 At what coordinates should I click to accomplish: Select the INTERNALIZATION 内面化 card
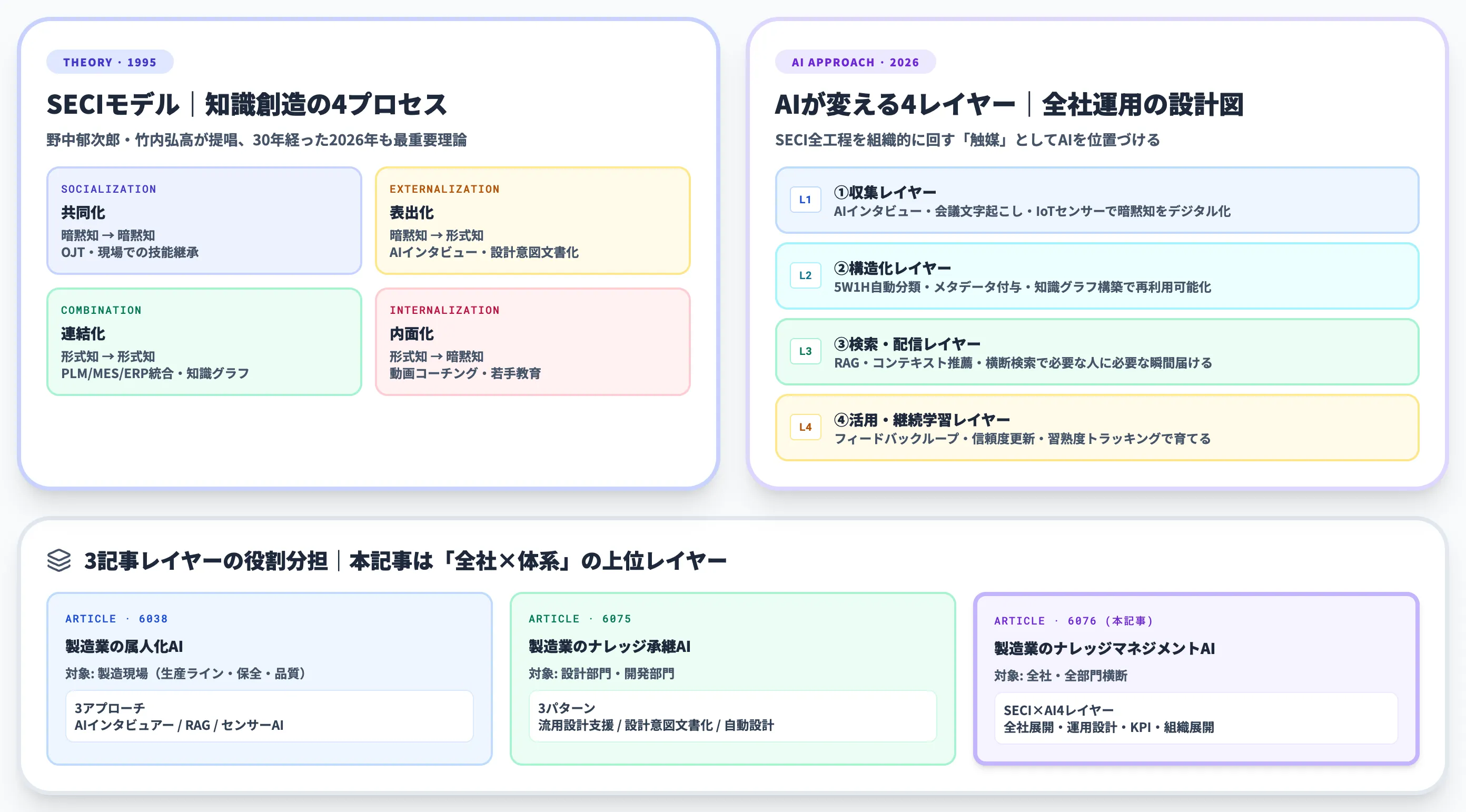point(533,341)
